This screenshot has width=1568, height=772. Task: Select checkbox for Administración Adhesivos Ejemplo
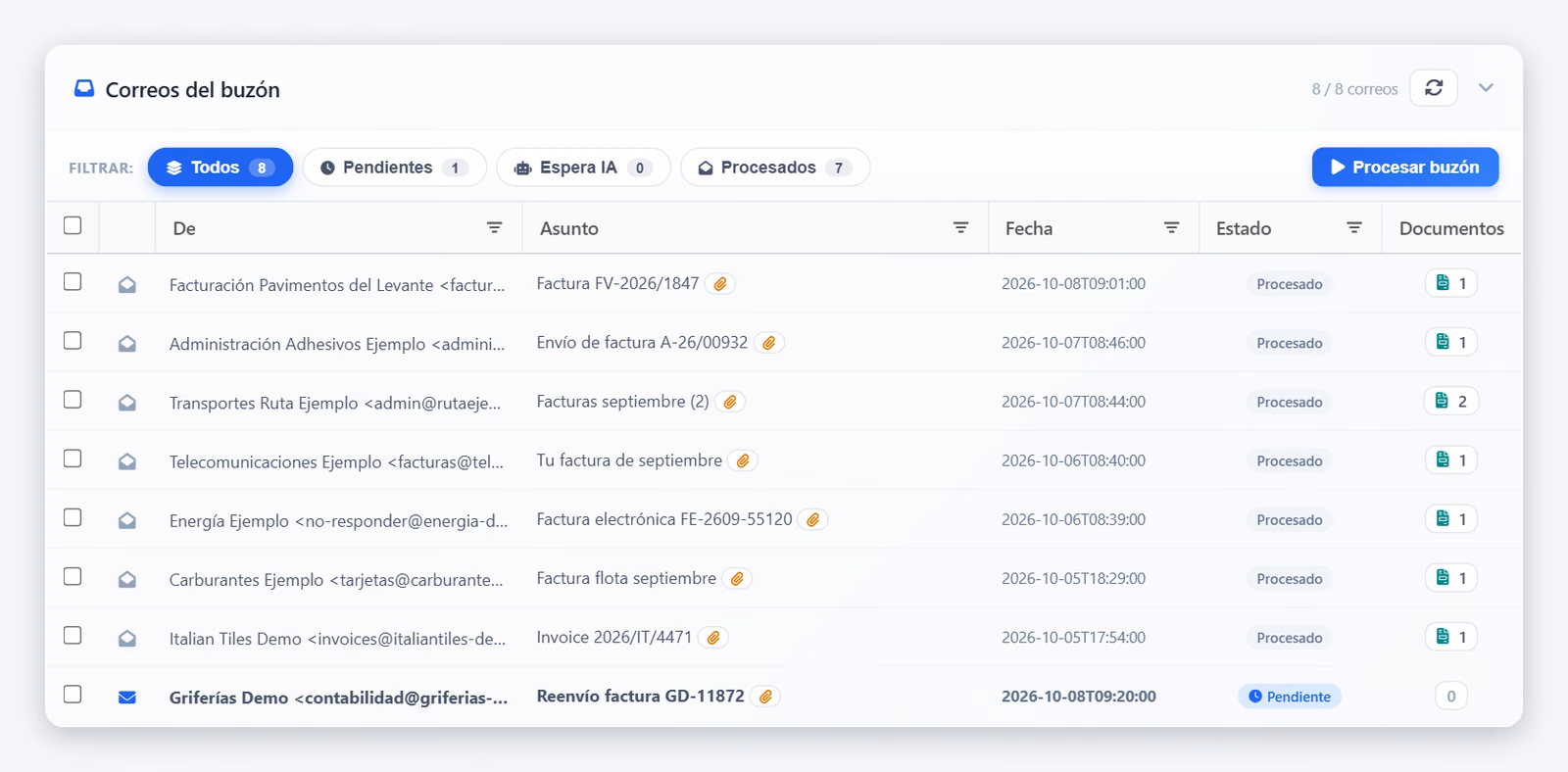73,340
